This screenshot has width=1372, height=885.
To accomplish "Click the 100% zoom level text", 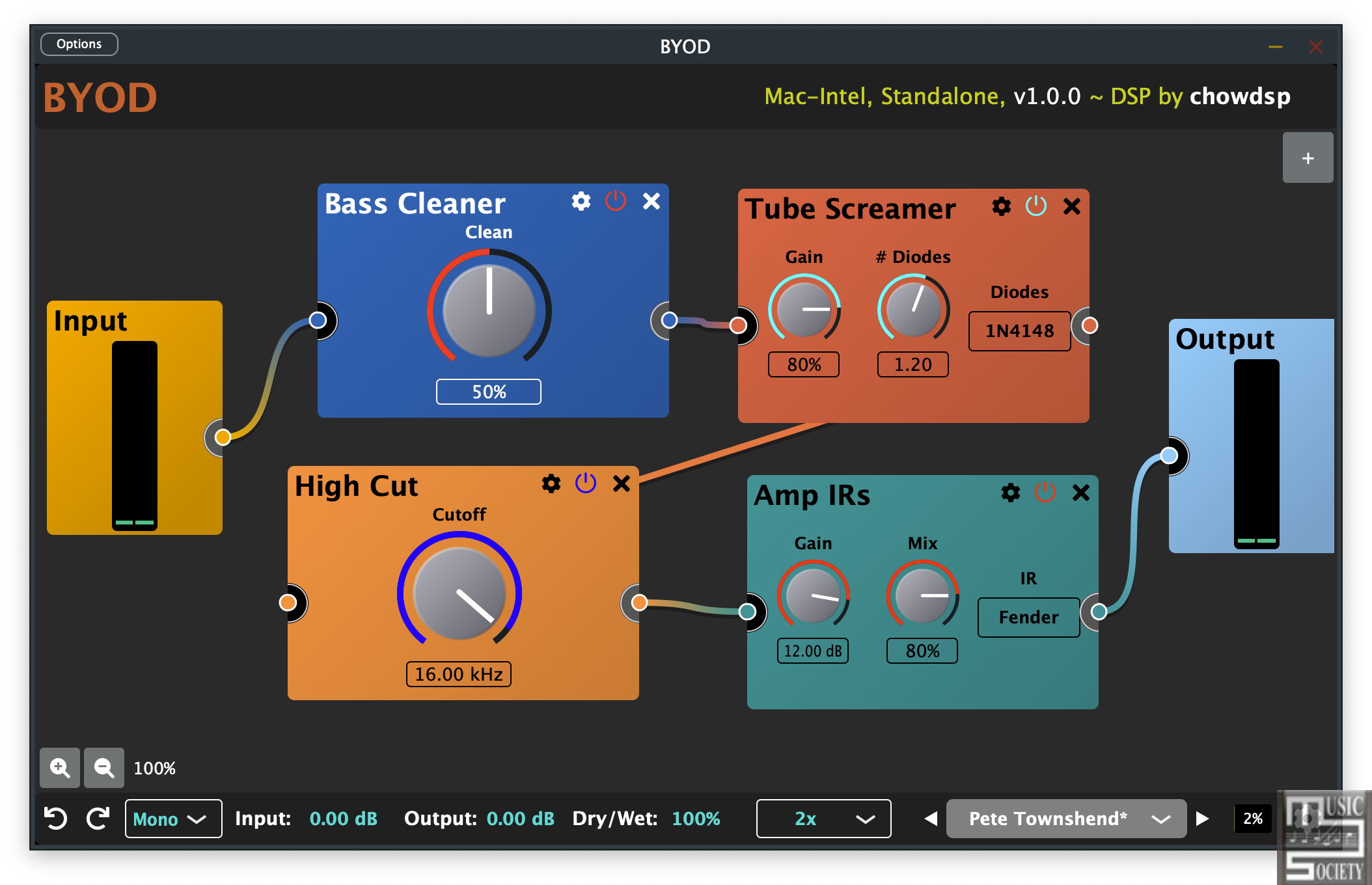I will coord(154,769).
